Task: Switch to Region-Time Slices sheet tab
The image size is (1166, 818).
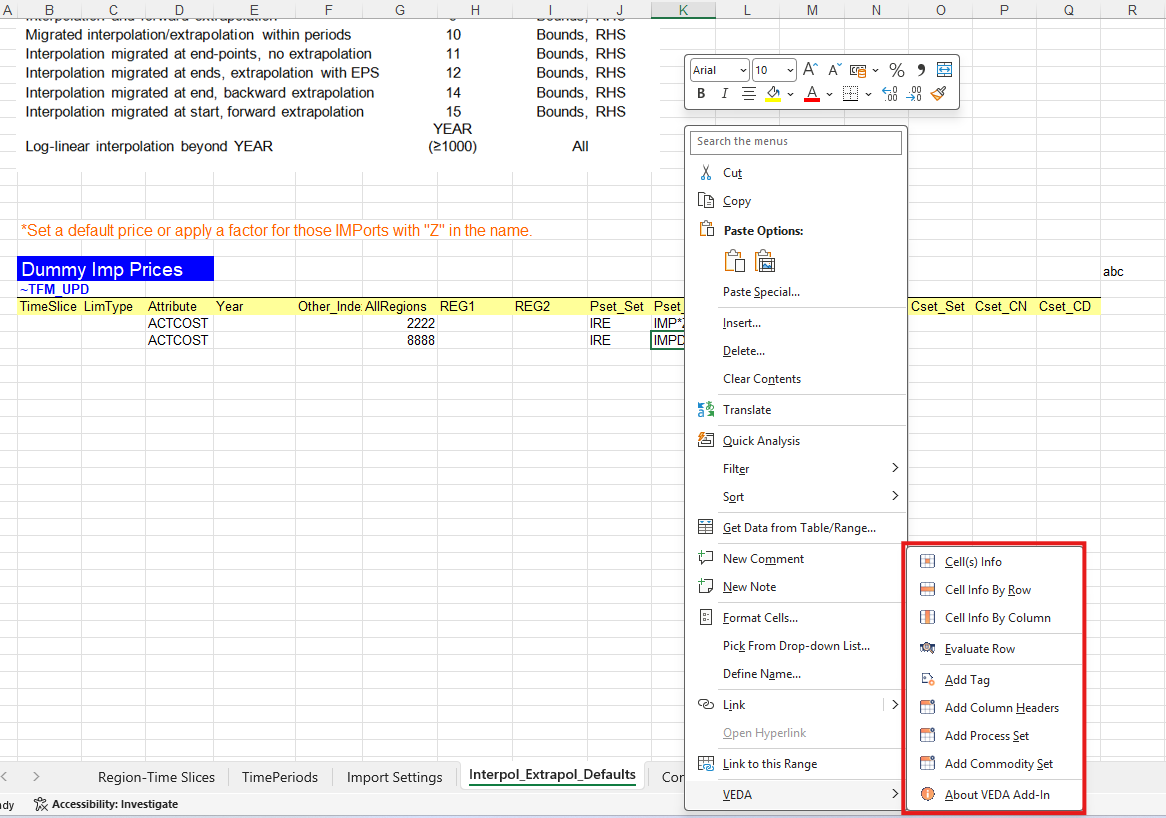Action: 156,777
